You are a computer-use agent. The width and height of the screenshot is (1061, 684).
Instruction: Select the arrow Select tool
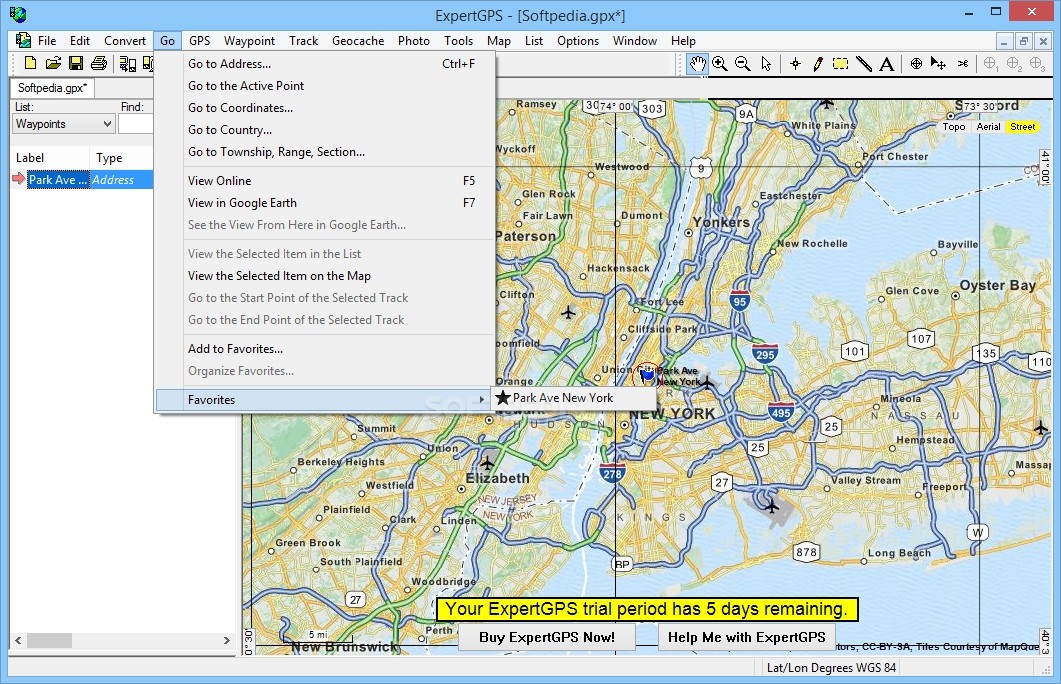766,64
